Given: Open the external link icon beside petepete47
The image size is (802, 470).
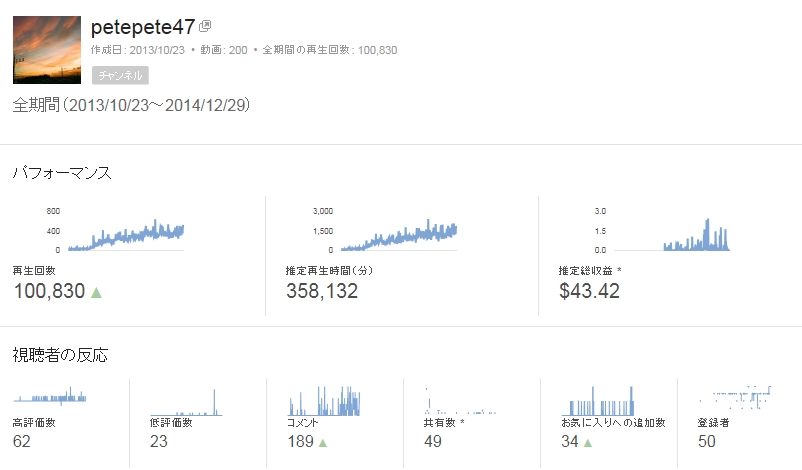Looking at the screenshot, I should pos(205,26).
